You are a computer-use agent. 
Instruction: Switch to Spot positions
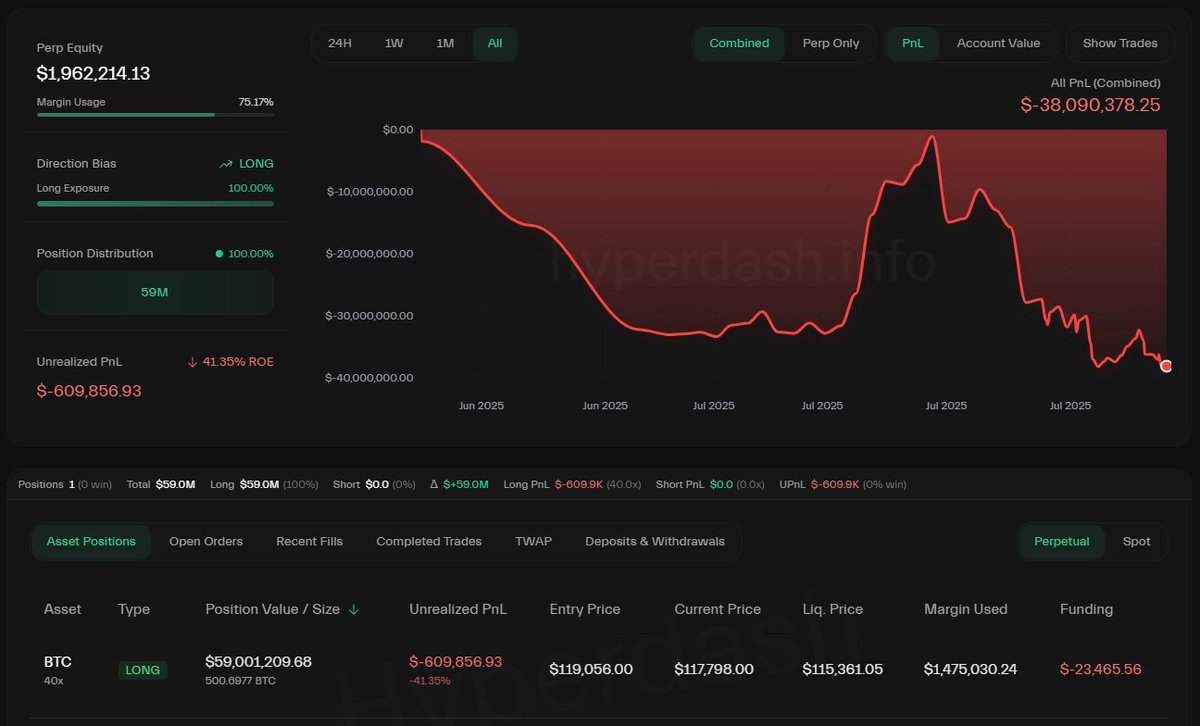tap(1137, 541)
